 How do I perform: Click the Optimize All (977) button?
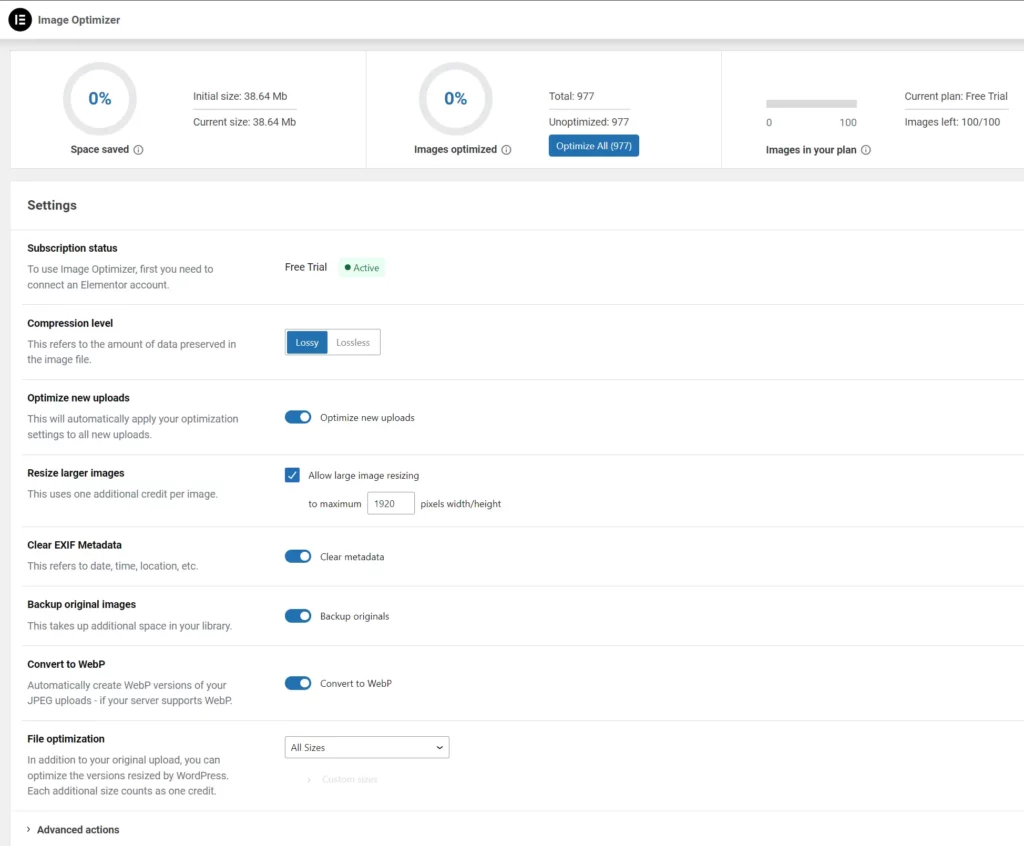click(x=593, y=145)
